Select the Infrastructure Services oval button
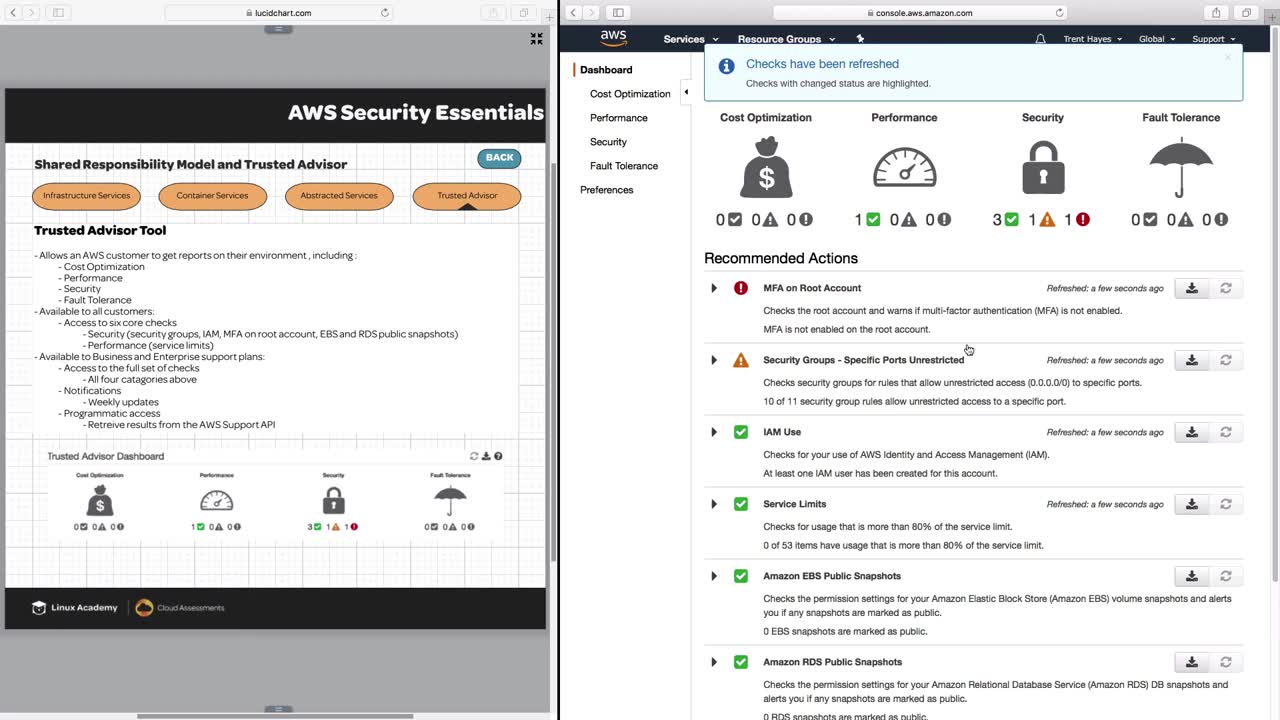Screen dimensions: 1280x720 point(86,196)
